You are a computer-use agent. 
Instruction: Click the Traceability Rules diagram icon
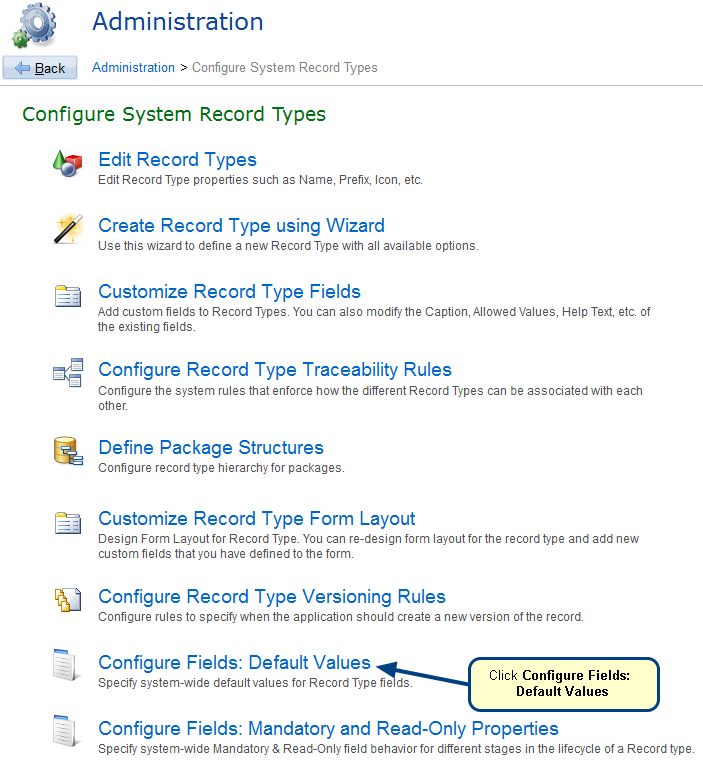pyautogui.click(x=66, y=374)
